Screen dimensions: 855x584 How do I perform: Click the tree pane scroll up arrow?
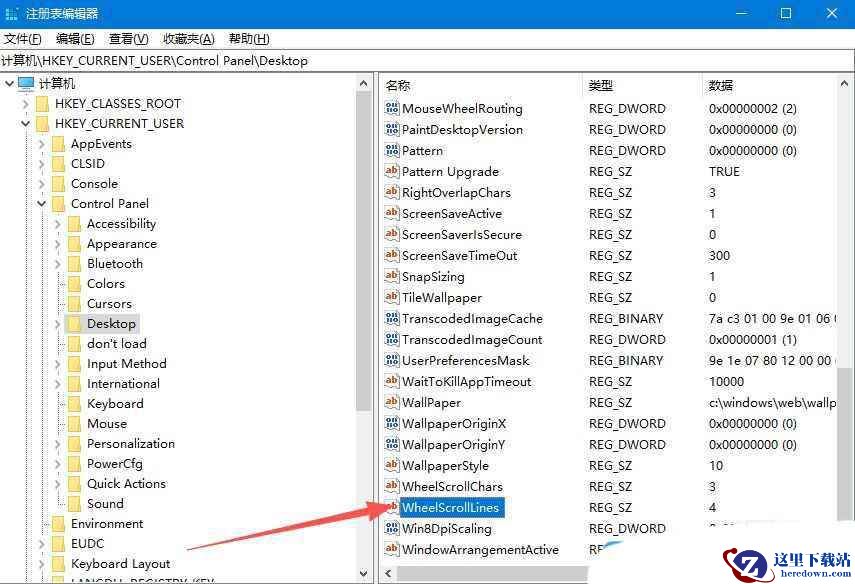click(x=364, y=83)
